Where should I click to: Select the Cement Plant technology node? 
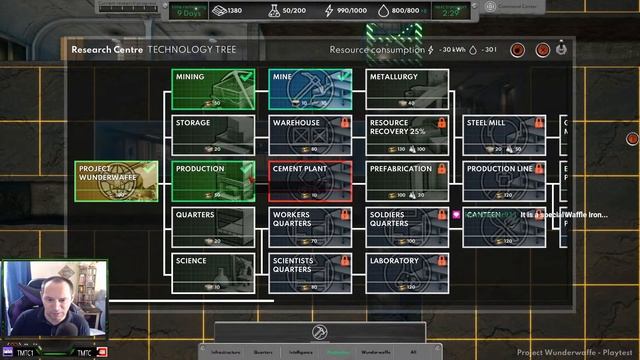(x=310, y=181)
